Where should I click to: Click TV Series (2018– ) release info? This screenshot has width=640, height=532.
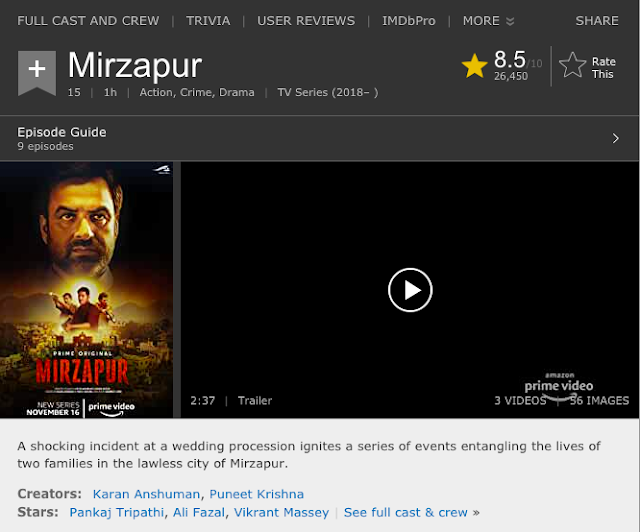[x=328, y=92]
